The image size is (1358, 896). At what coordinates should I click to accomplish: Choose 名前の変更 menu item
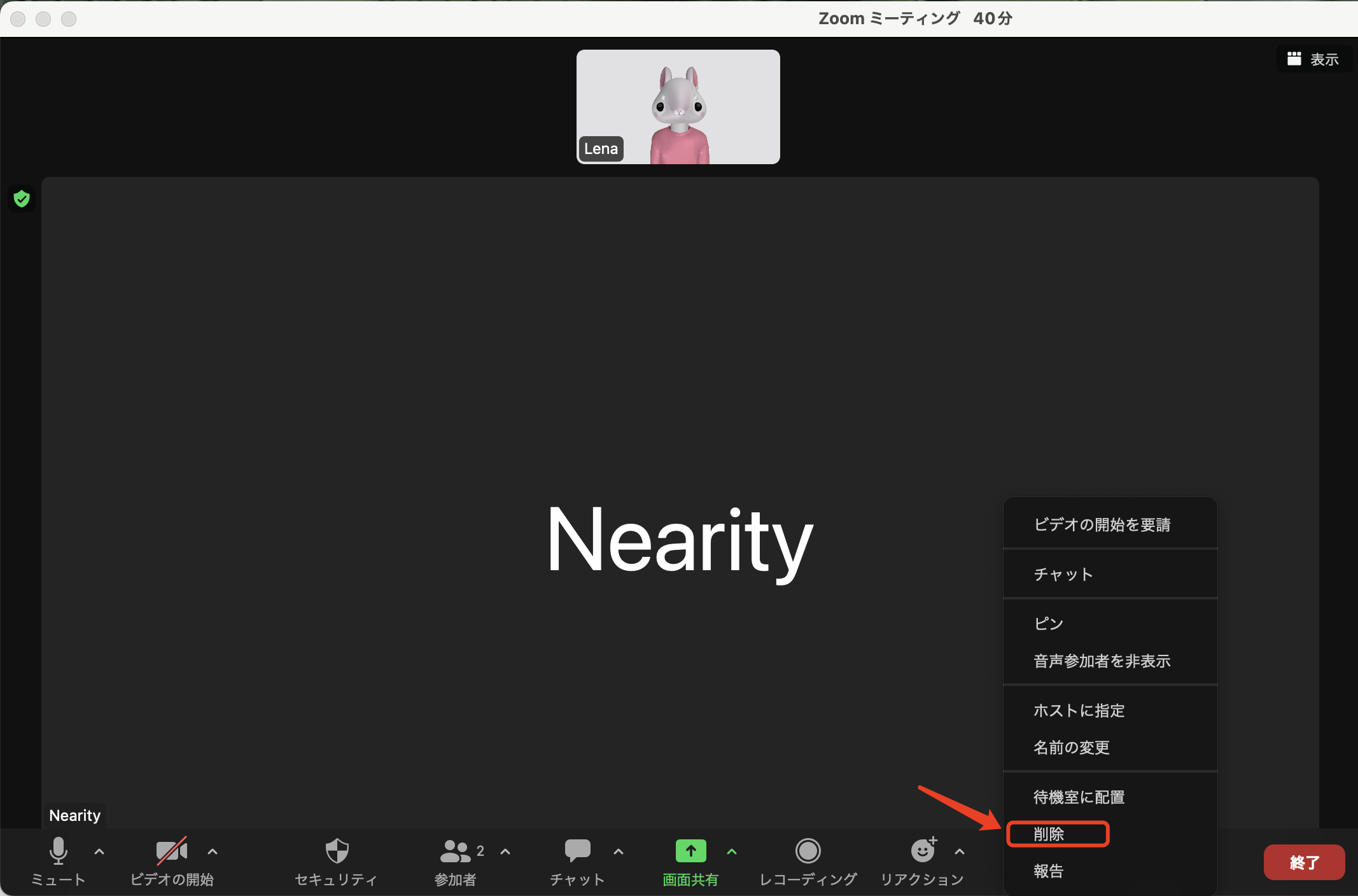coord(1110,747)
